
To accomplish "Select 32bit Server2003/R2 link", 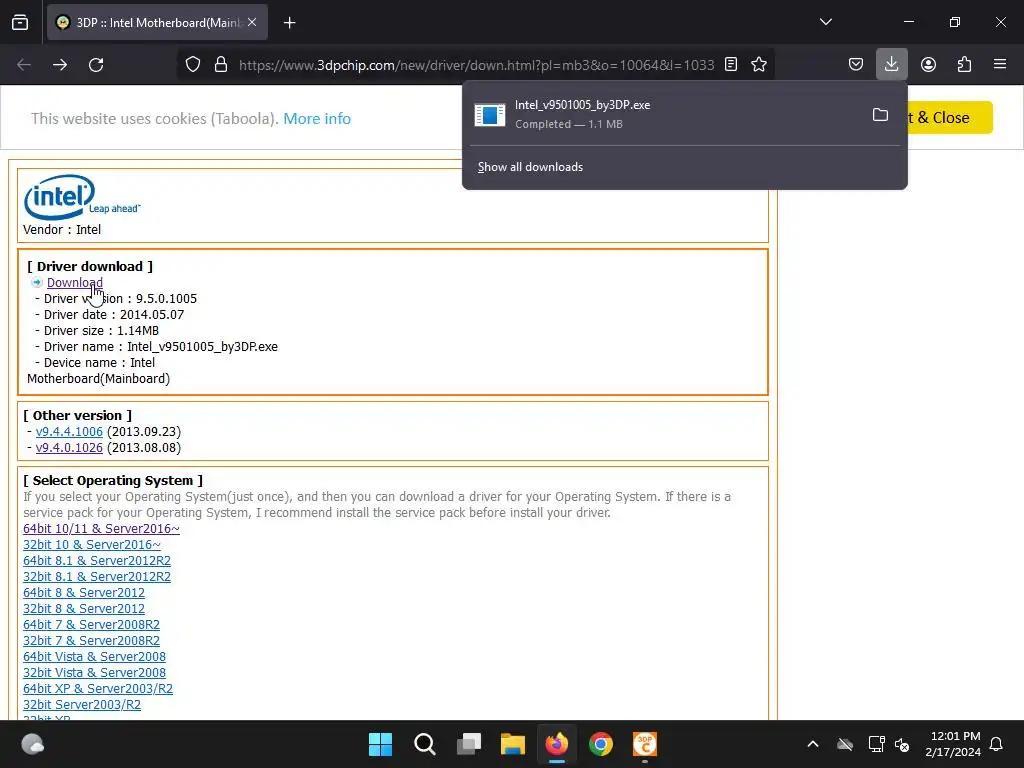I will pyautogui.click(x=82, y=705).
